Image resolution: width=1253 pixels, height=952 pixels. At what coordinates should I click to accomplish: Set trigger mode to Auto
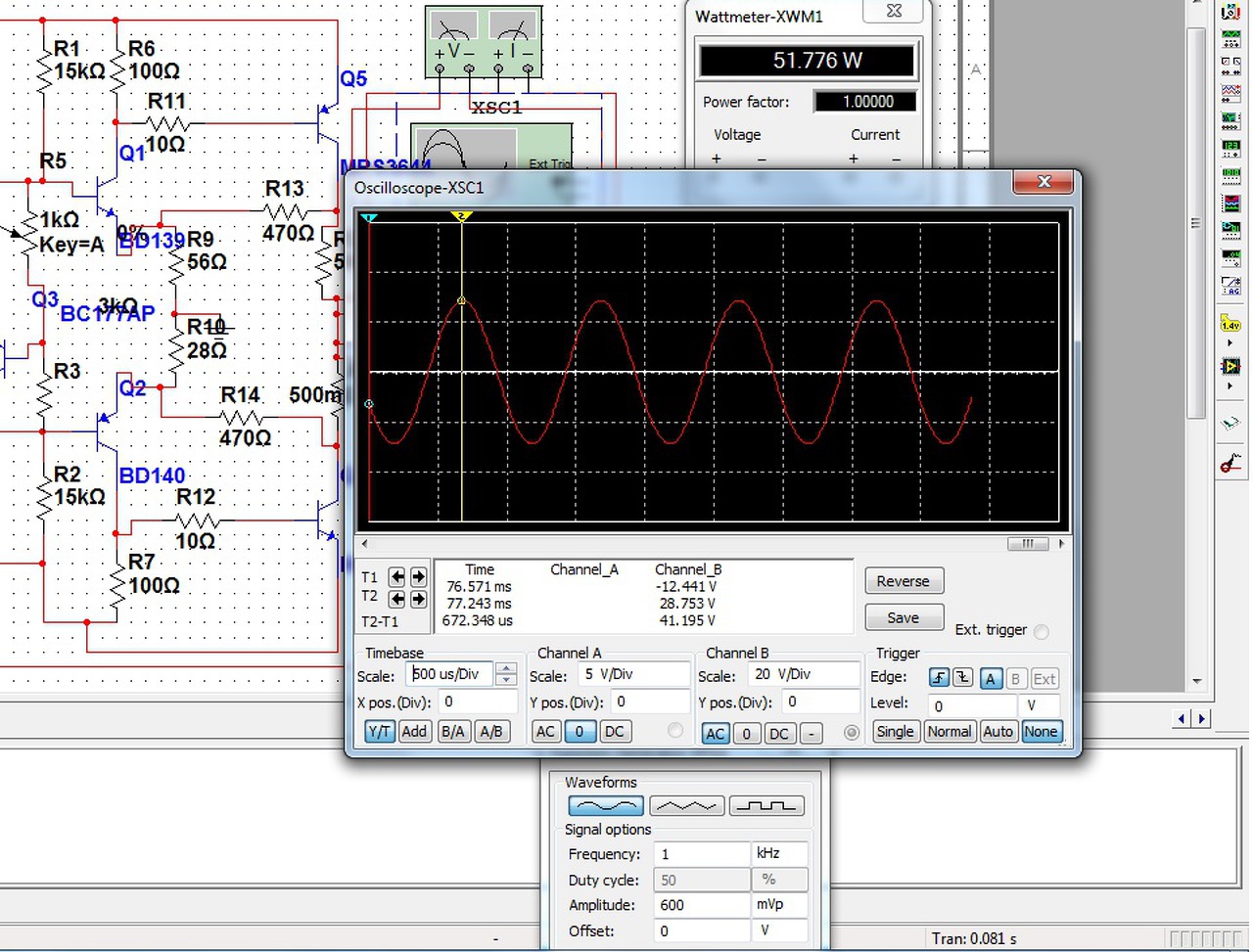coord(998,732)
